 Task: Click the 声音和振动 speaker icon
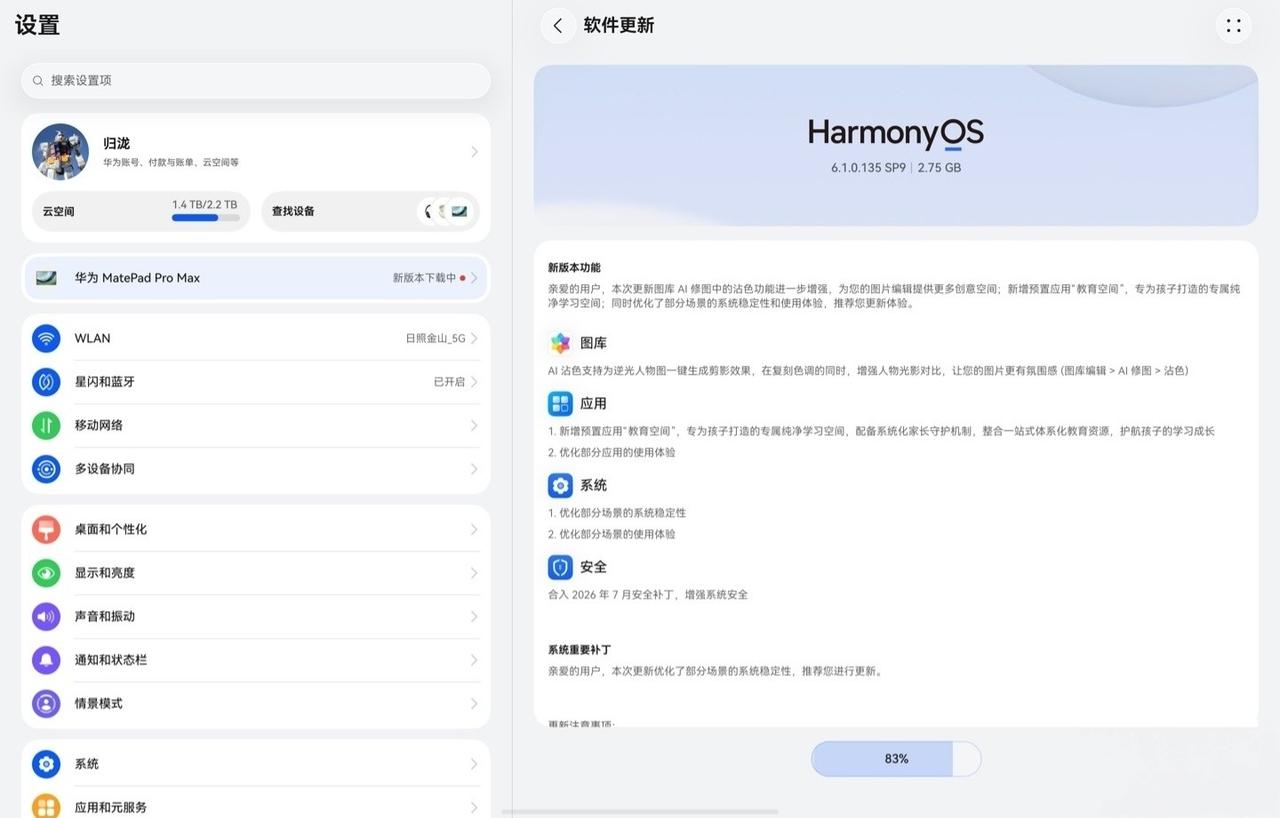pyautogui.click(x=46, y=616)
